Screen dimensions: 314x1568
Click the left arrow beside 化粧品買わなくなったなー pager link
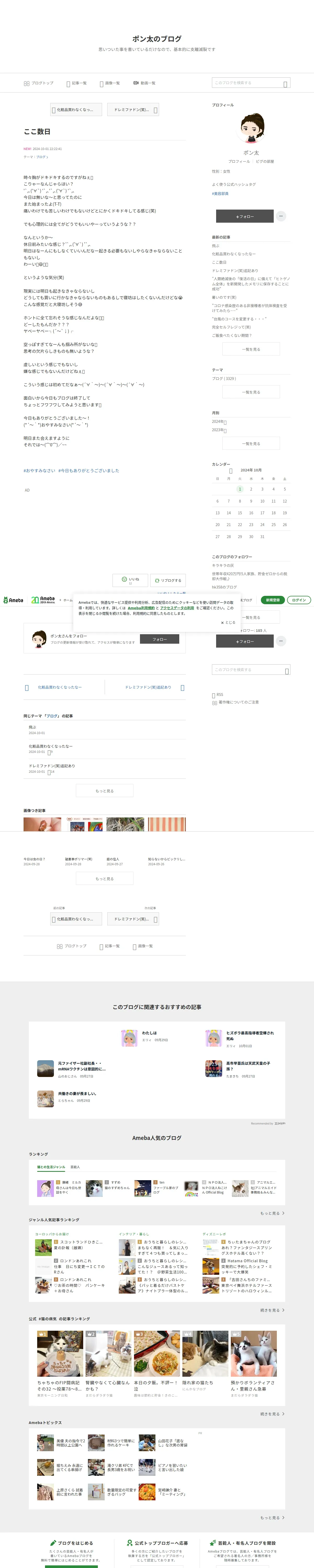(27, 688)
